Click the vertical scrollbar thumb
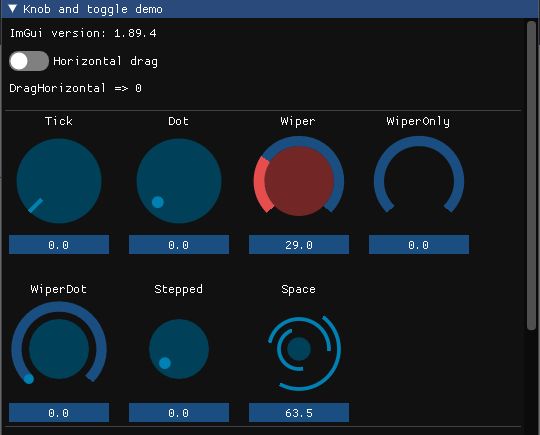540x435 pixels. point(531,176)
